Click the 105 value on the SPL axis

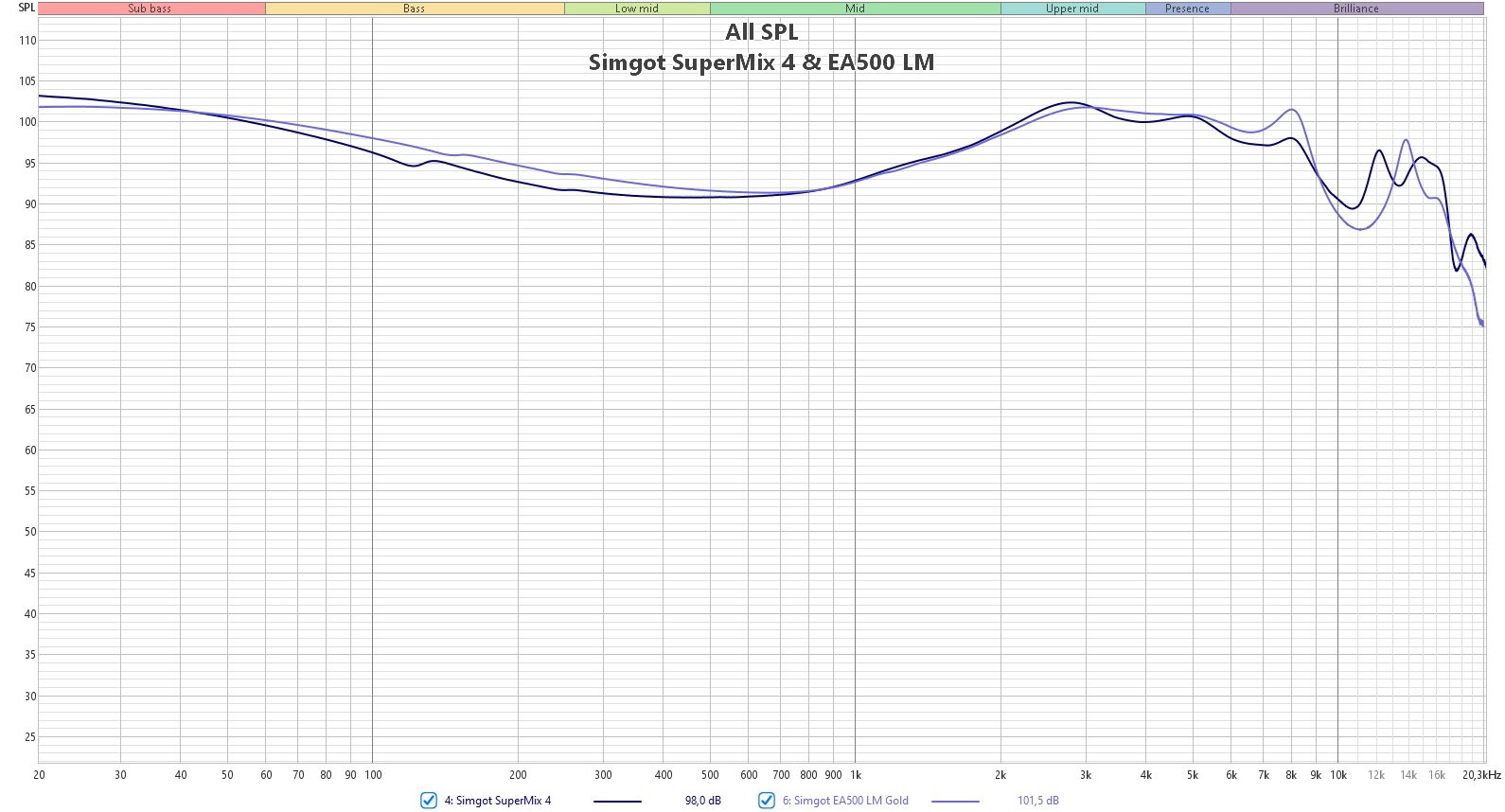(x=27, y=81)
